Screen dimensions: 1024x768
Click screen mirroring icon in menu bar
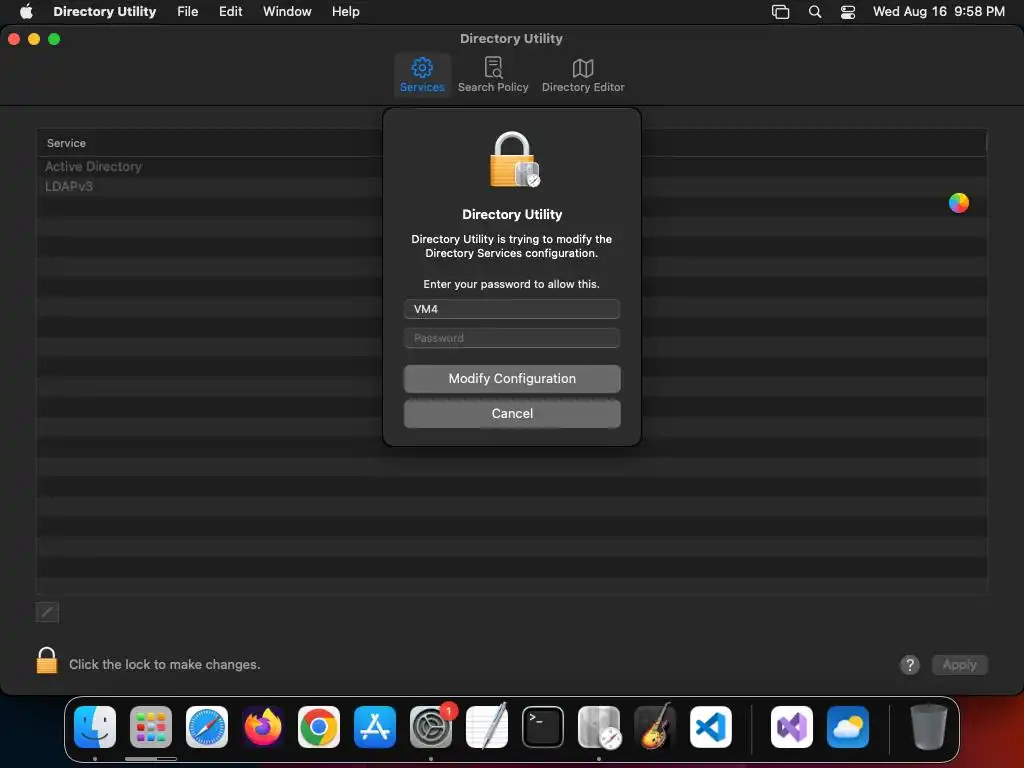780,12
